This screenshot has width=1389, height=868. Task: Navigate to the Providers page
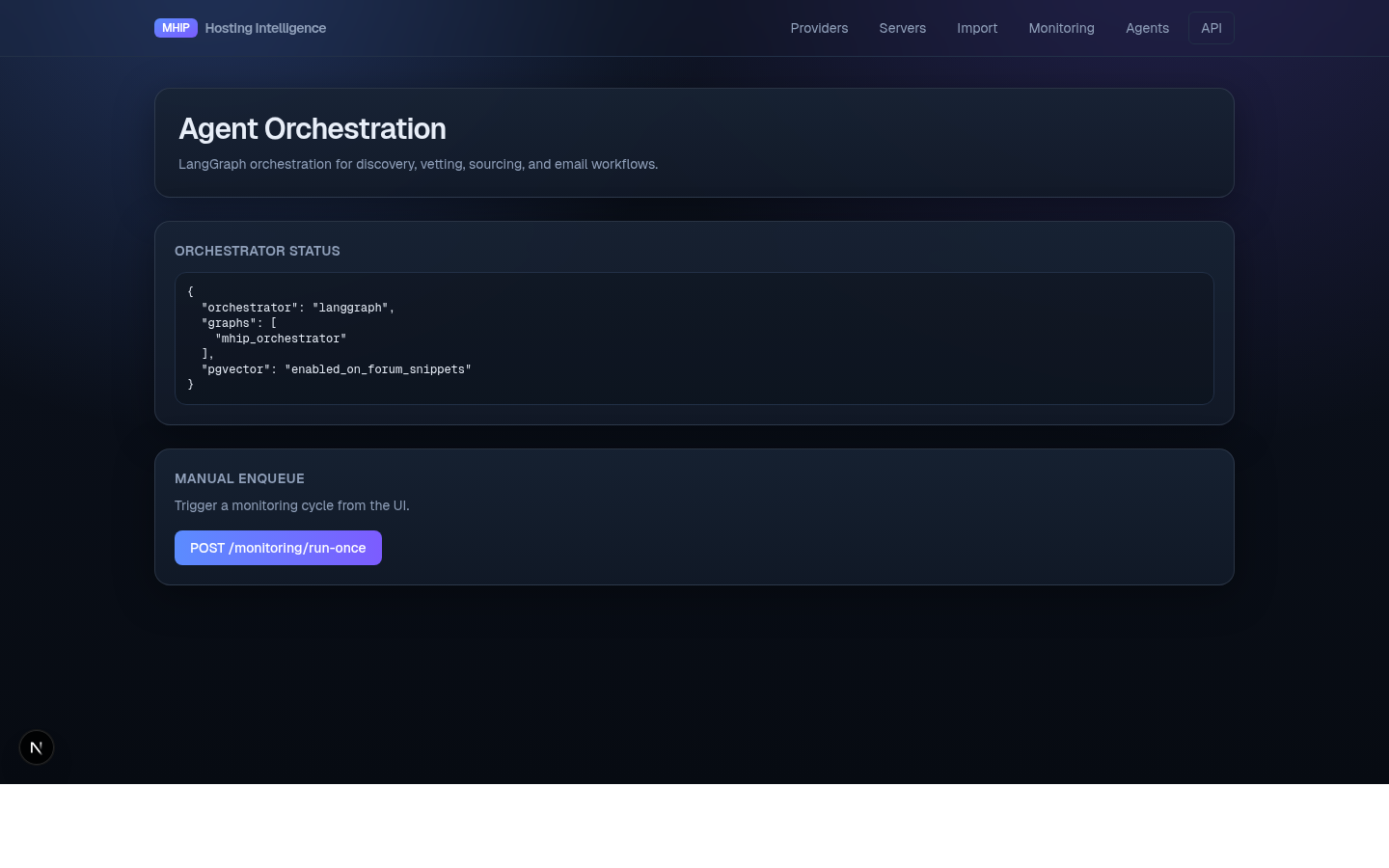819,28
